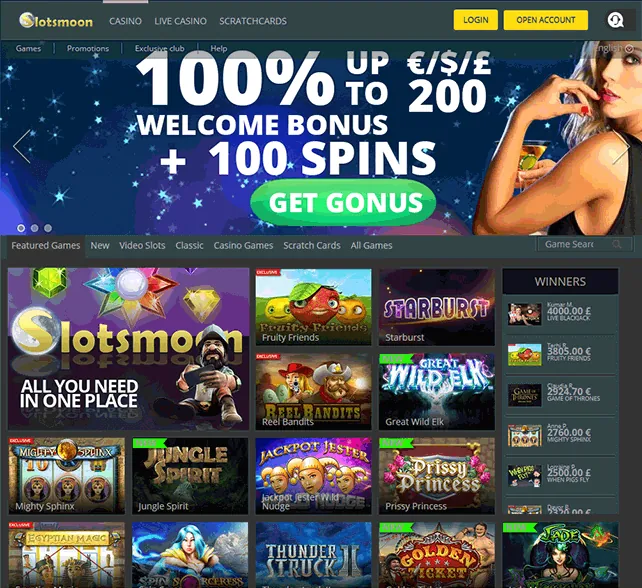Image resolution: width=642 pixels, height=588 pixels.
Task: Click the Slotsmoon logo in header
Action: pos(56,20)
